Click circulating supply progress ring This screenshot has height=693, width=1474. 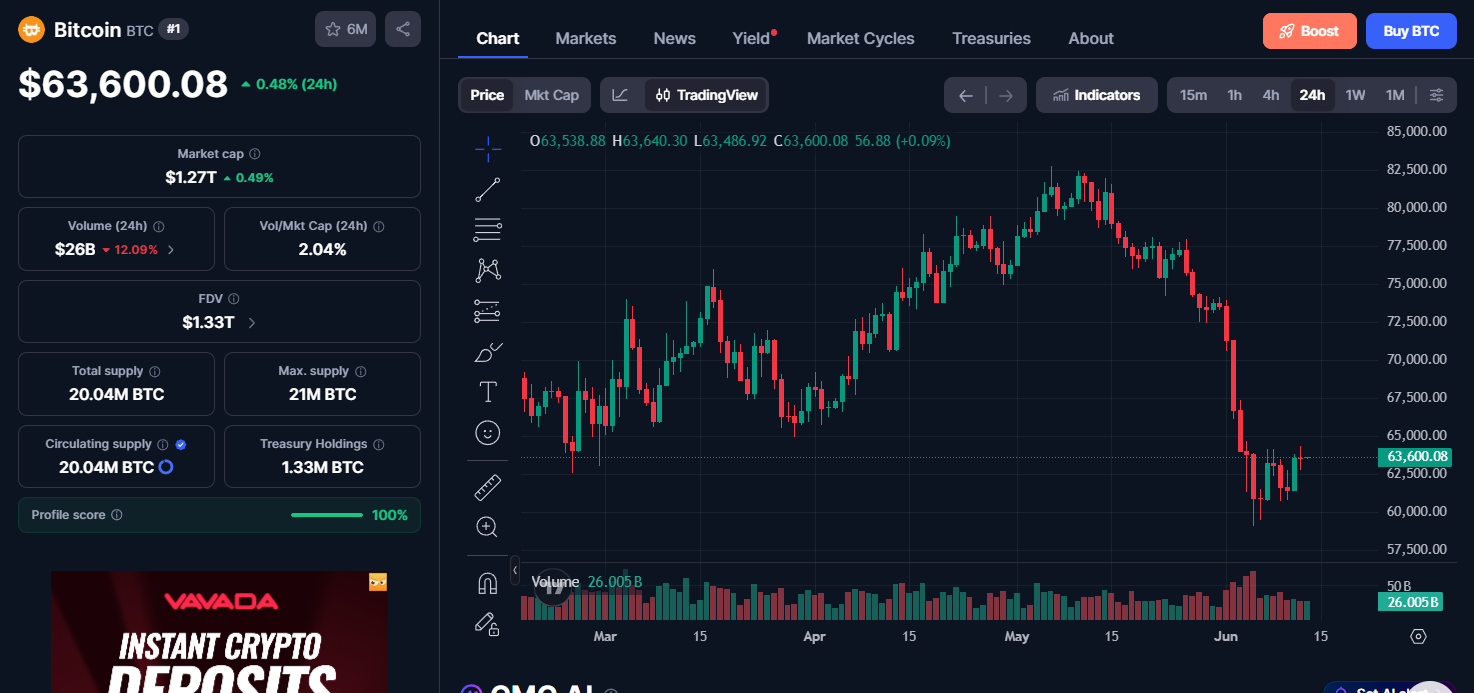point(166,467)
